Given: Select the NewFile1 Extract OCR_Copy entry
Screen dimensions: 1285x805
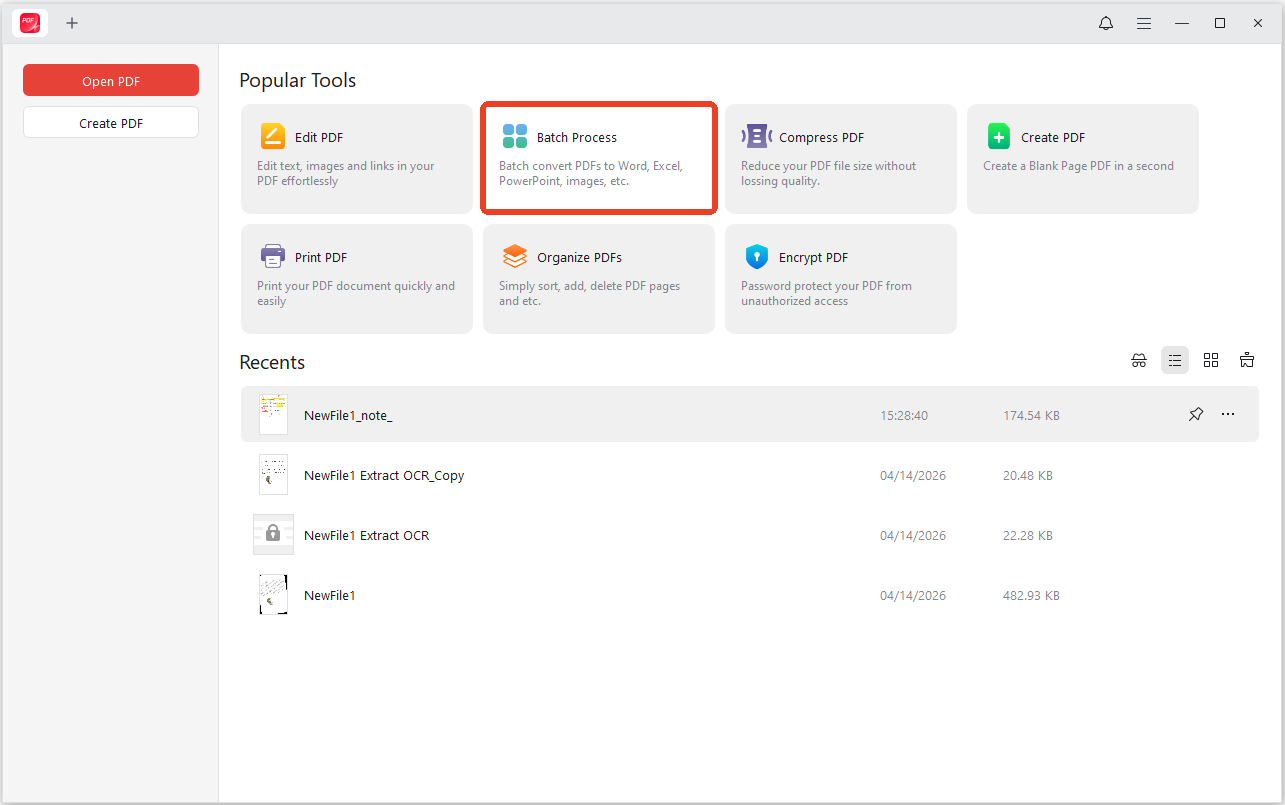Looking at the screenshot, I should click(384, 475).
